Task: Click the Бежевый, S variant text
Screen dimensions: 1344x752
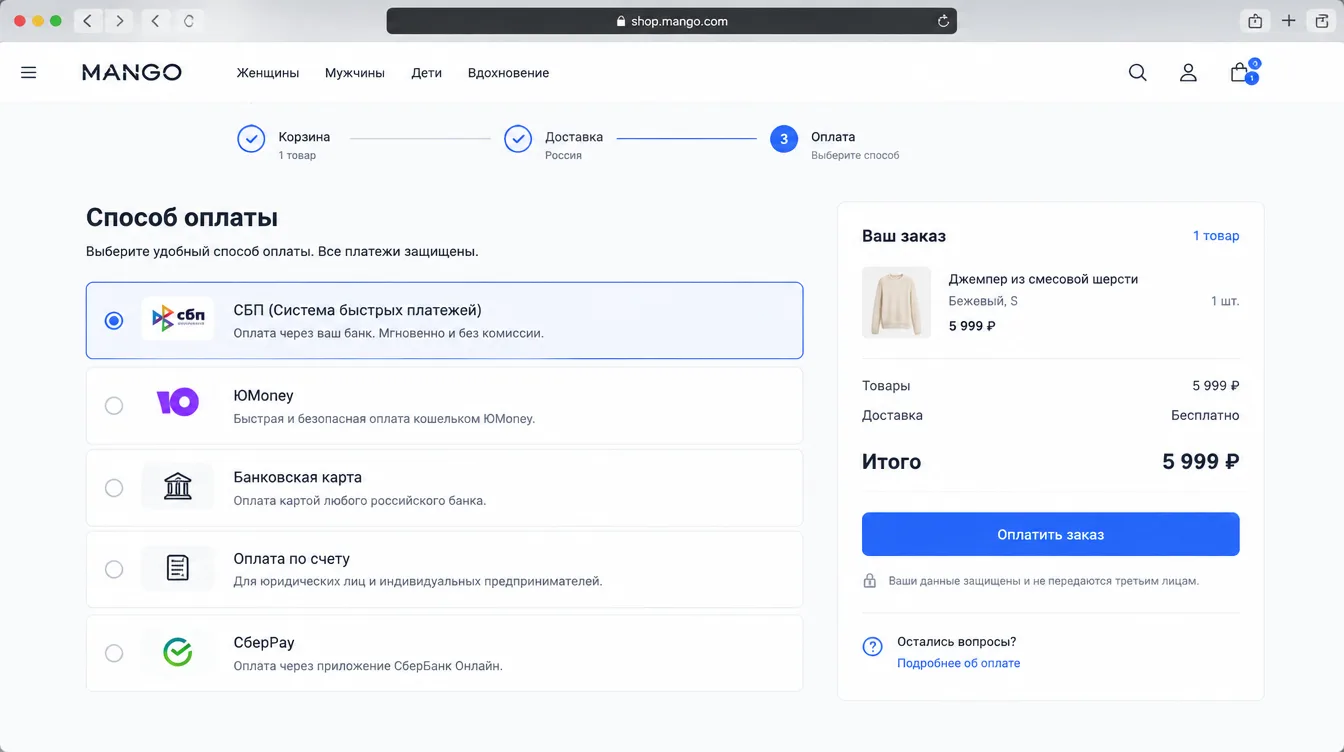Action: 983,301
